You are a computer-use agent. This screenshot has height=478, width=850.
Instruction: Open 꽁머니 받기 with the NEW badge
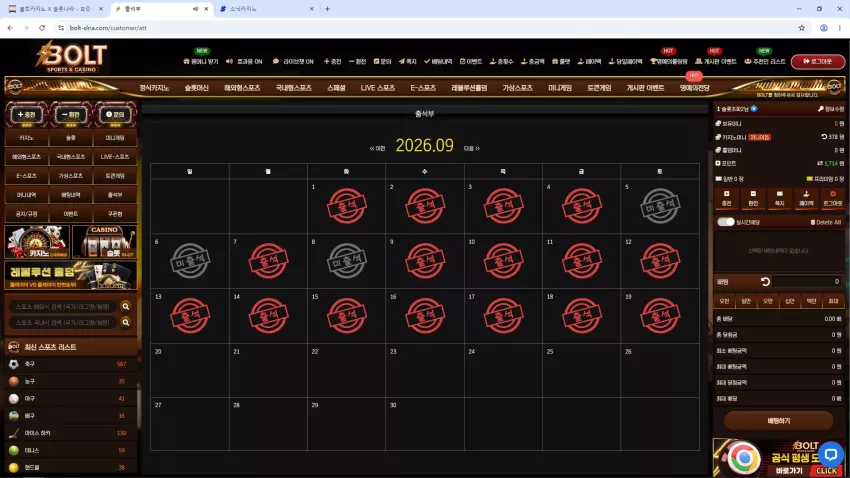(x=201, y=62)
